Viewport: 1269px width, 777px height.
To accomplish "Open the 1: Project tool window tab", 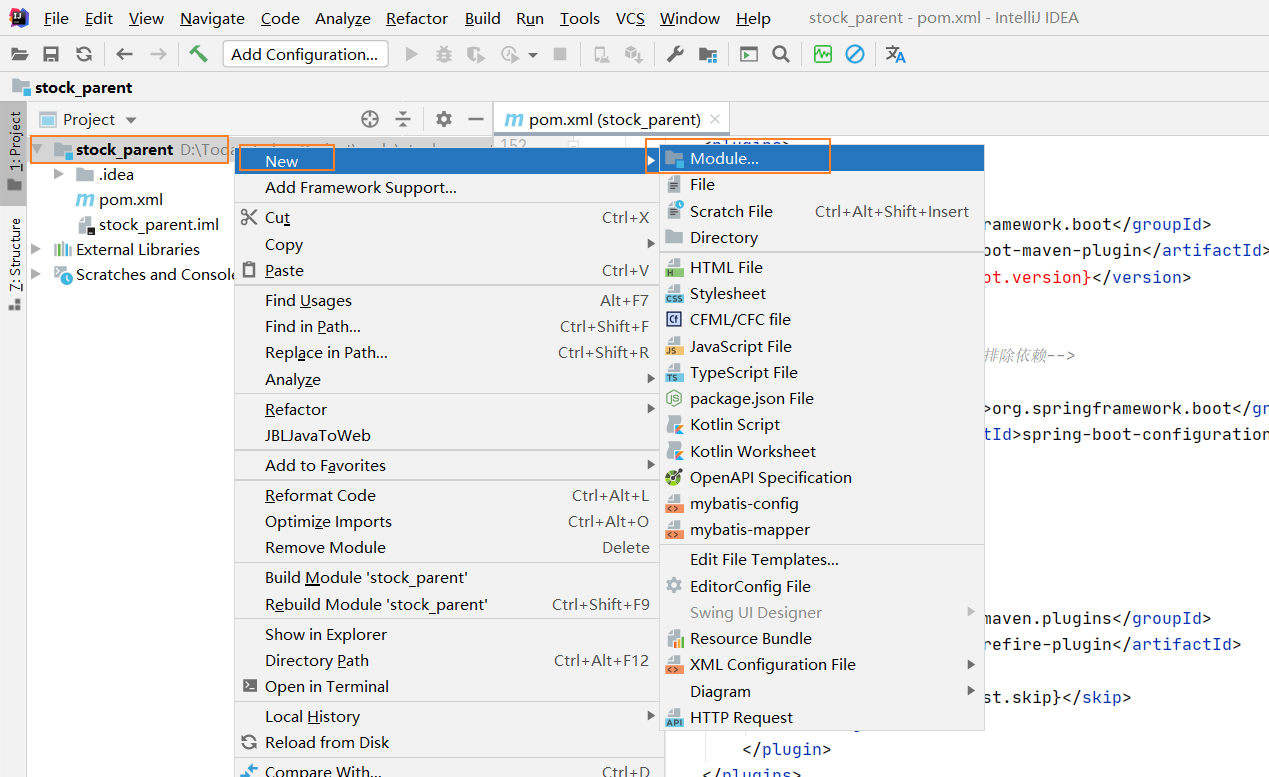I will point(15,151).
